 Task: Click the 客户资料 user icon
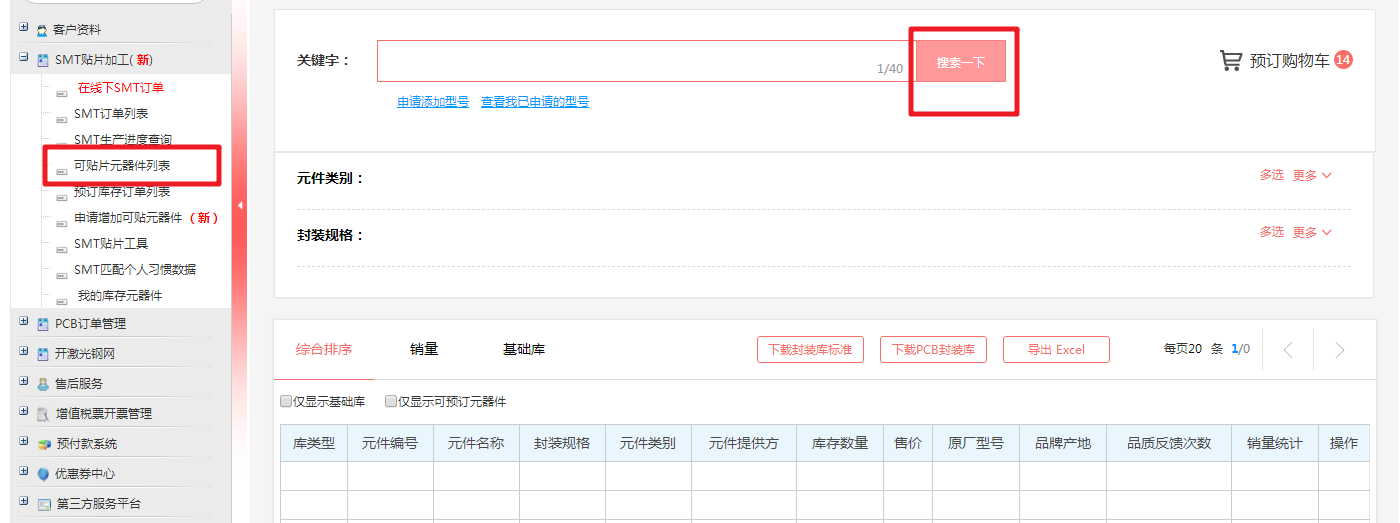point(42,31)
